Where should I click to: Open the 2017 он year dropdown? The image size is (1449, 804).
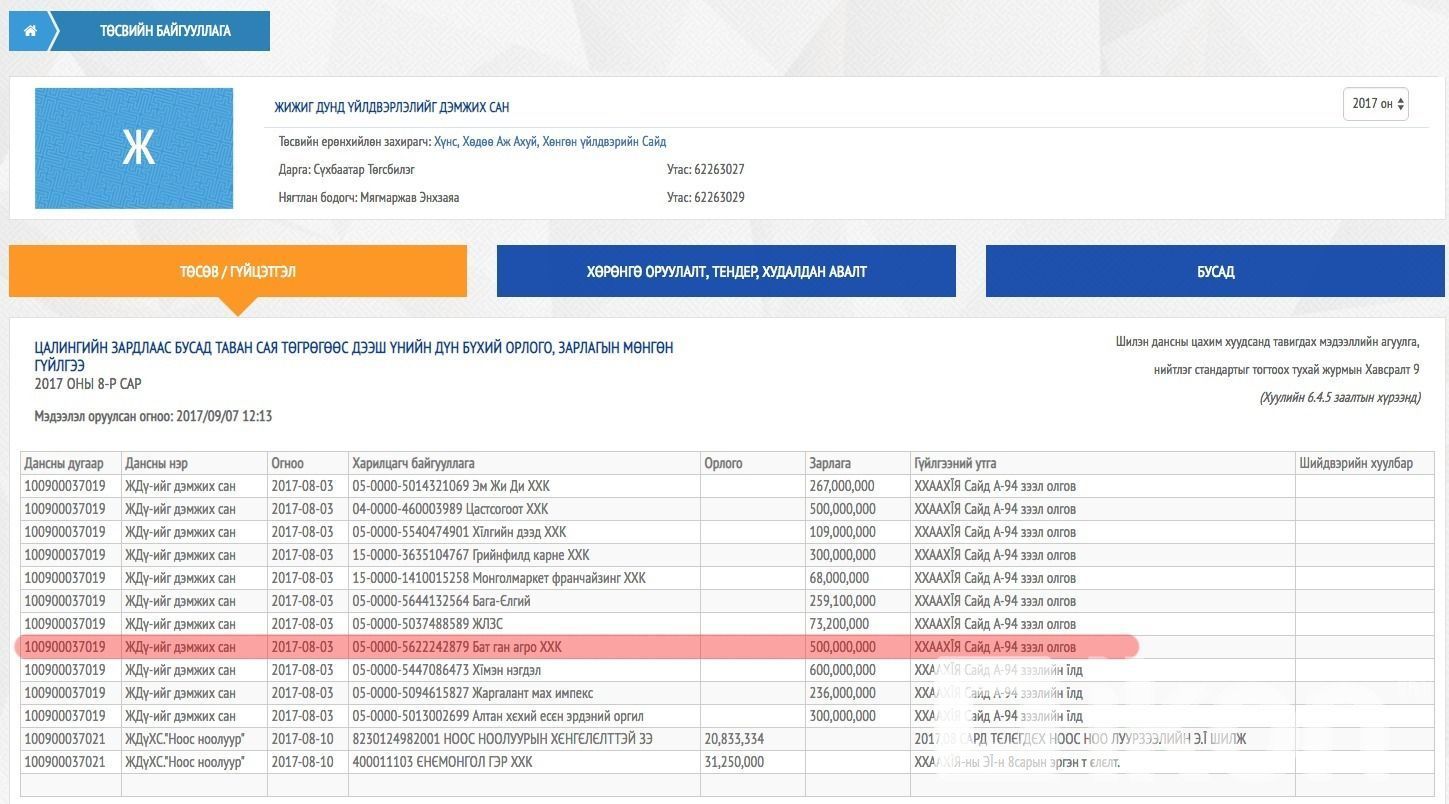(x=1375, y=104)
